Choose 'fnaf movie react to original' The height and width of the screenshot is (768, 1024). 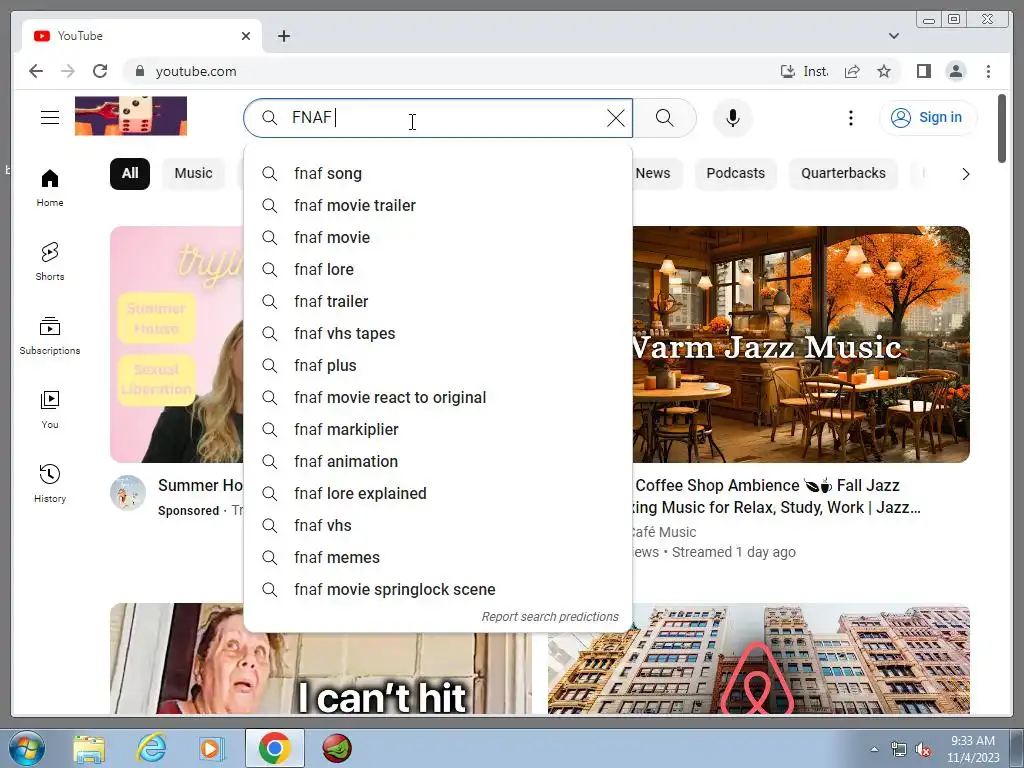(x=438, y=398)
